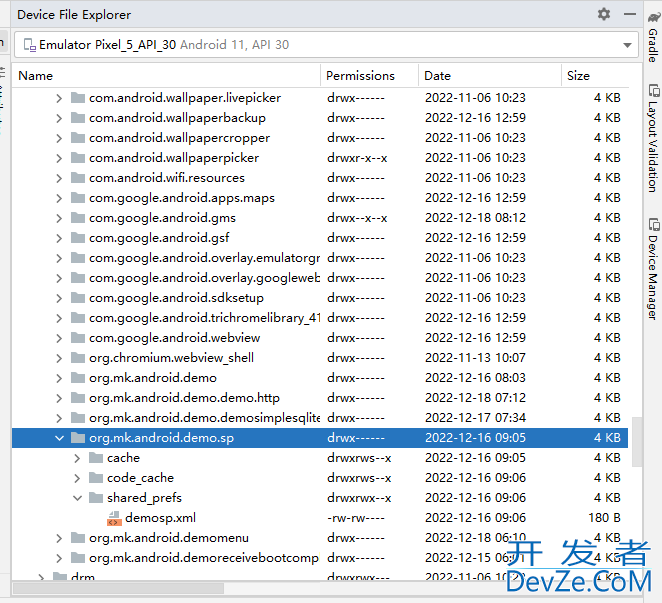Click the drwxrwx--x permissions cell
The width and height of the screenshot is (662, 603).
point(359,498)
